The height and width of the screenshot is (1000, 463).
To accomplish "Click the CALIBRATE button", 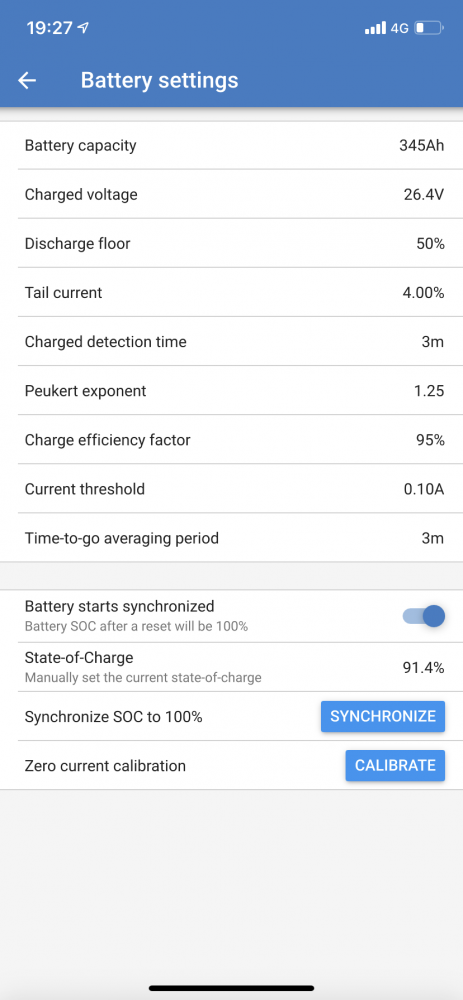I will (395, 765).
